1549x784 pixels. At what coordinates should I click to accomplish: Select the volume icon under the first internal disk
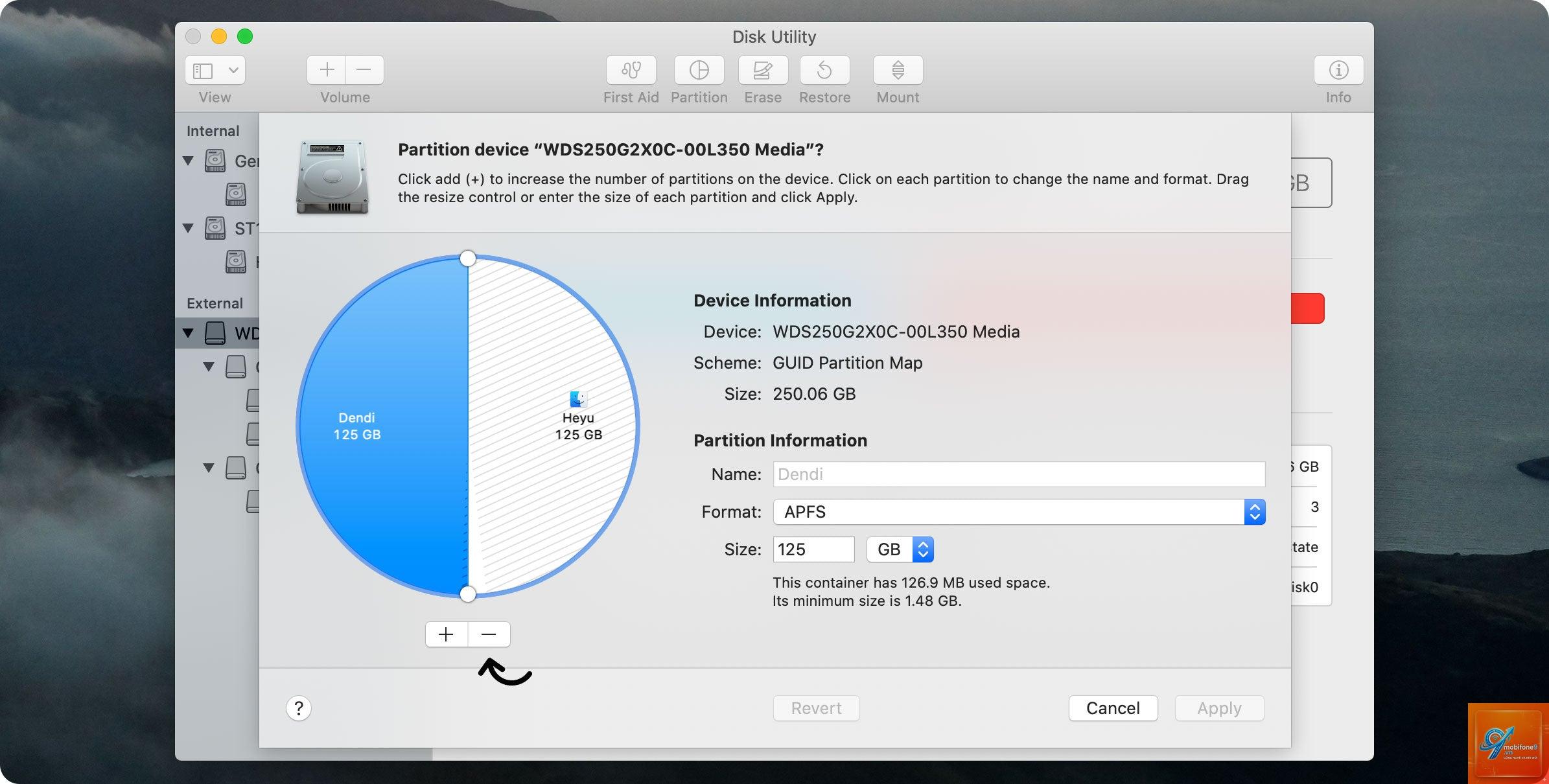click(236, 194)
